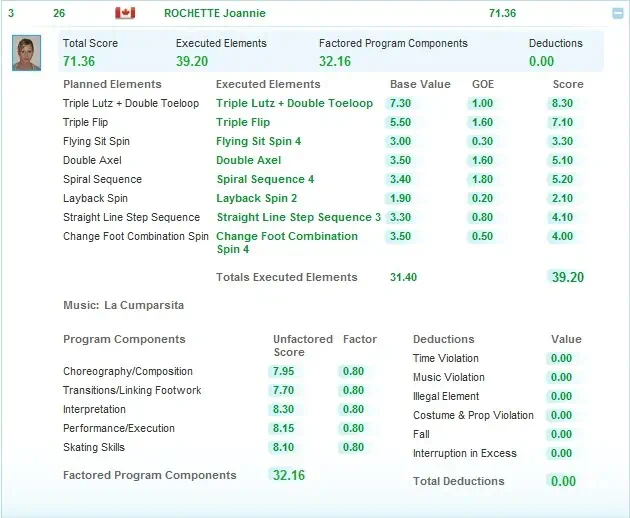
Task: Click the Music: La Cumparsita label
Action: coord(123,304)
